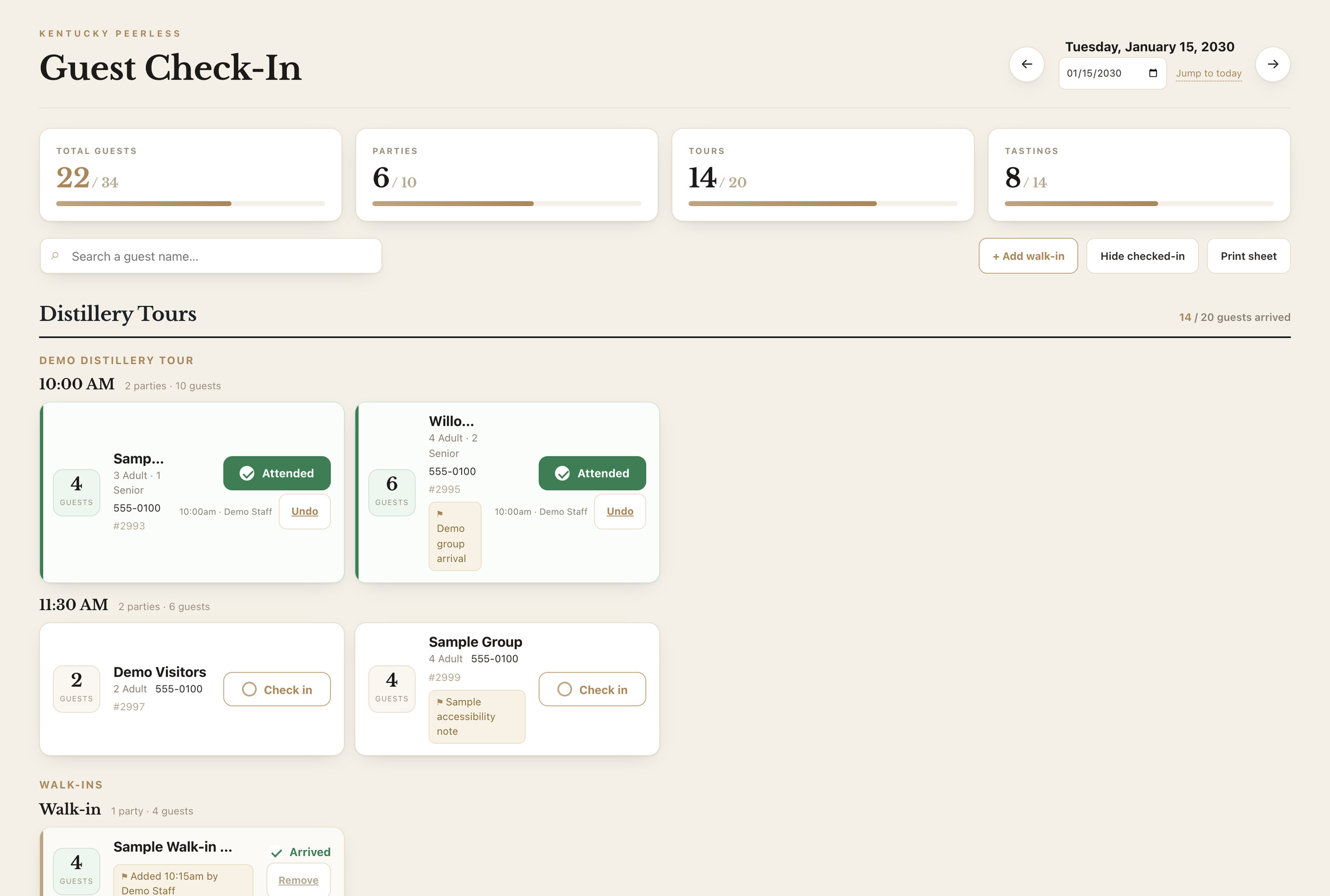This screenshot has width=1330, height=896.
Task: Click flag icon on Added 10:15am note
Action: pyautogui.click(x=125, y=876)
